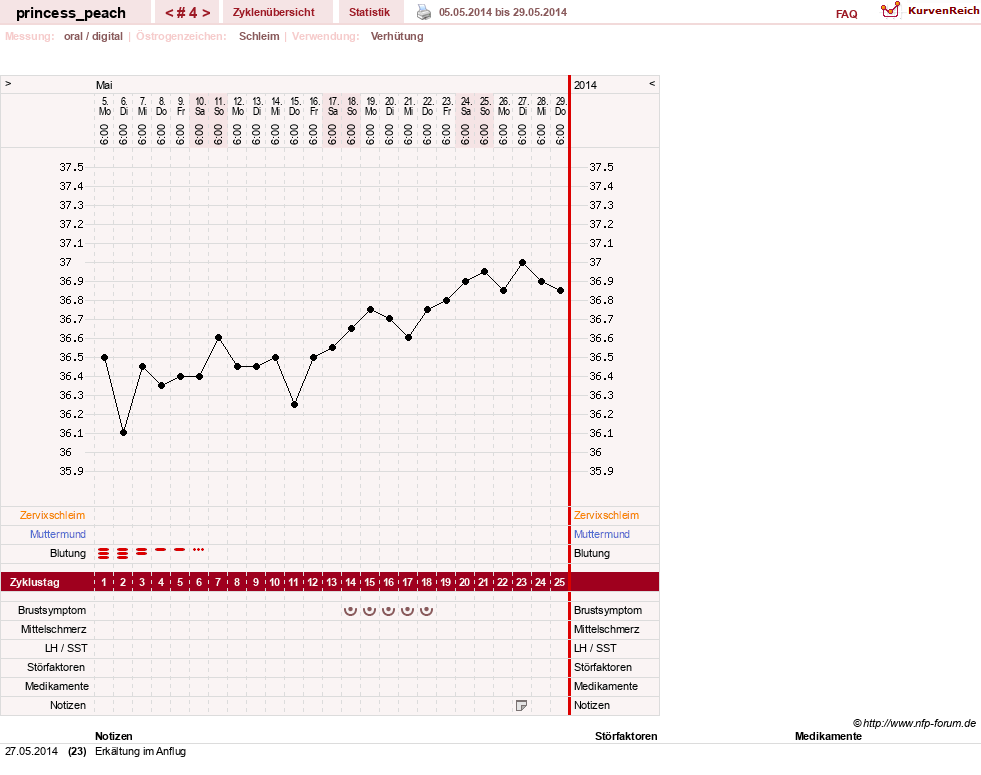Click the 'Schleim' estrogen sign value
The width and height of the screenshot is (981, 775).
click(x=259, y=36)
